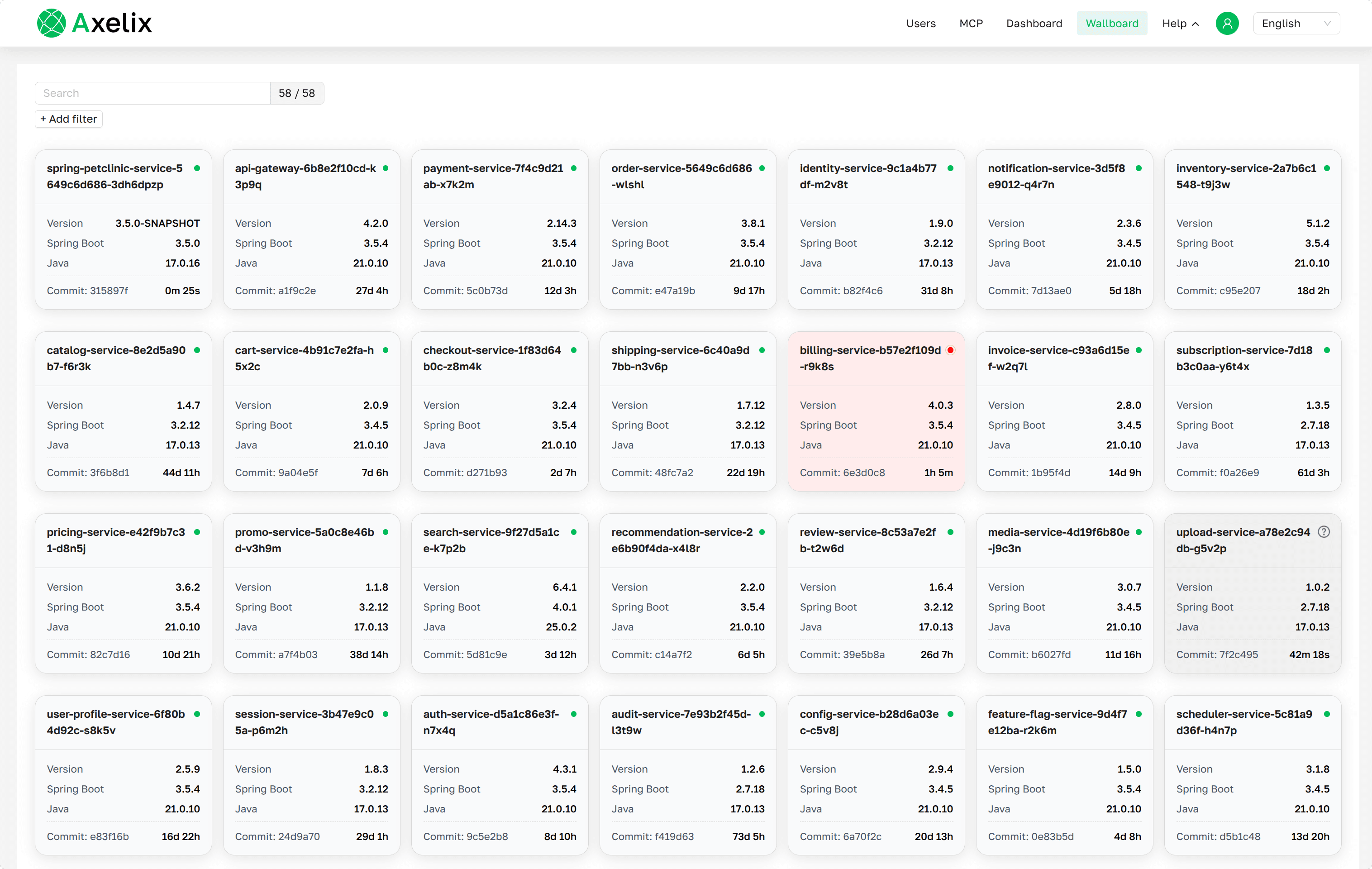Viewport: 1372px width, 869px height.
Task: Click the Add filter button
Action: pos(69,119)
